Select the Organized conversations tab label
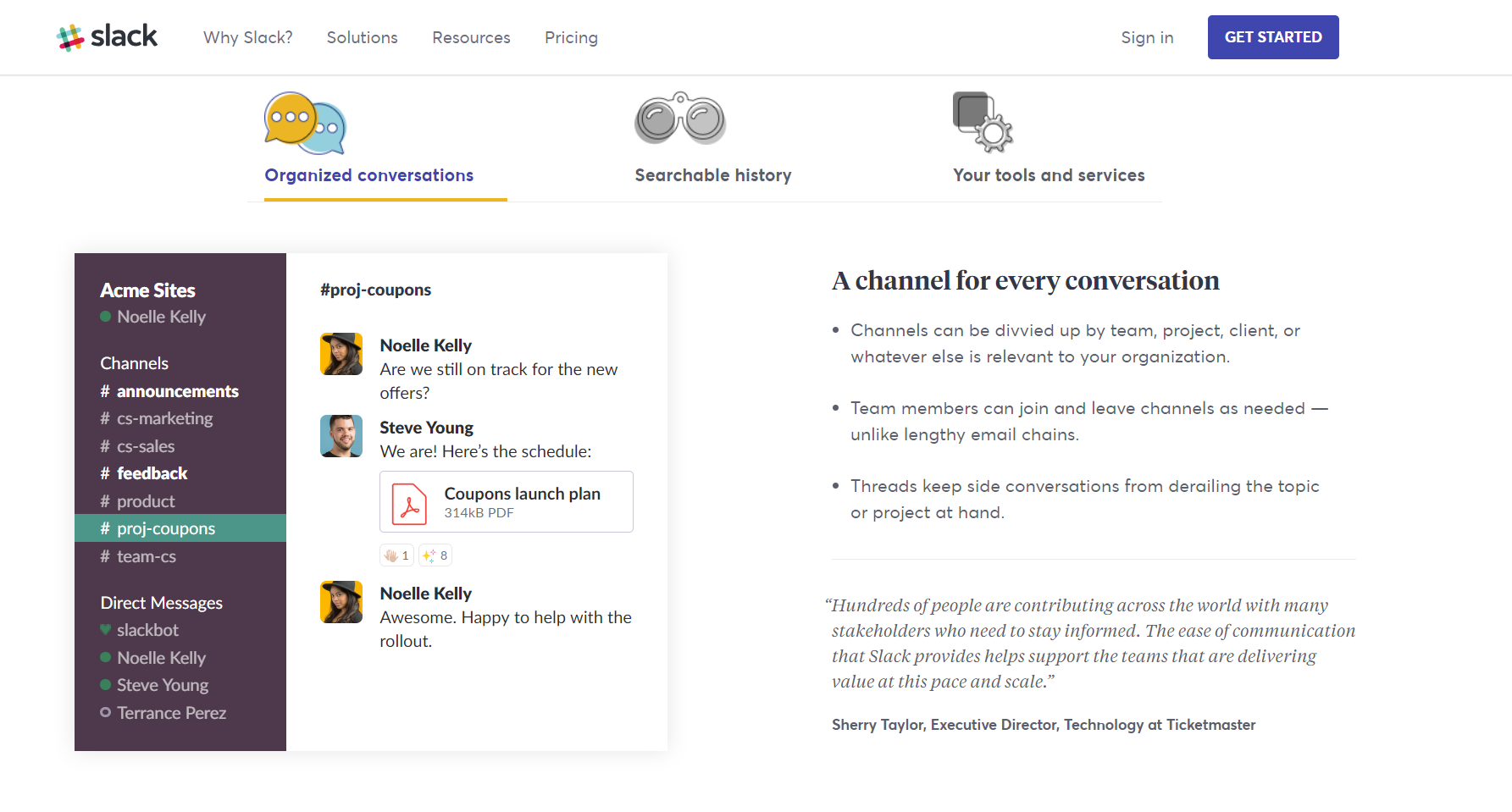Image resolution: width=1512 pixels, height=812 pixels. [x=368, y=175]
